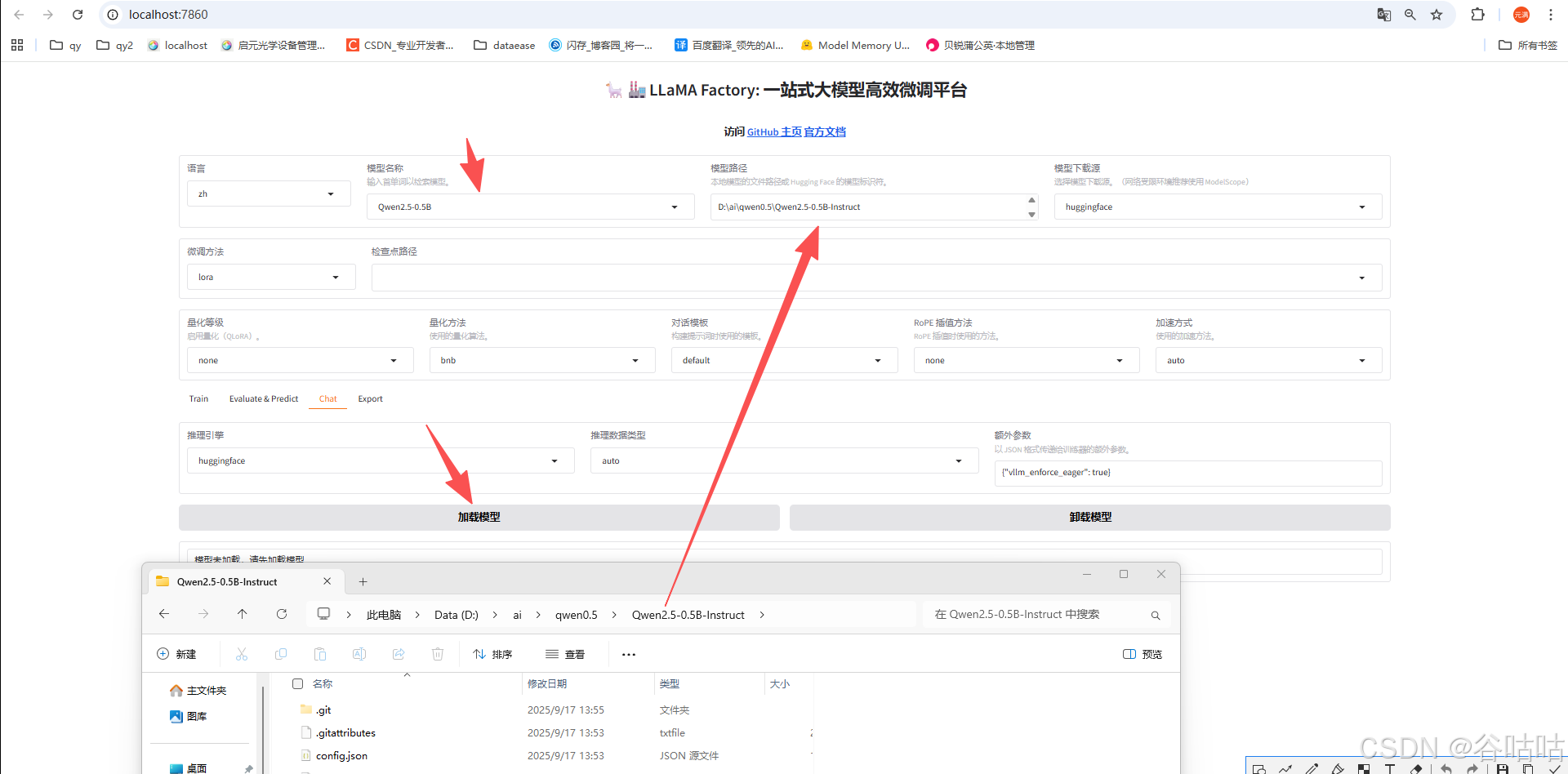Open the 官方文档 link
The height and width of the screenshot is (774, 1568).
825,131
